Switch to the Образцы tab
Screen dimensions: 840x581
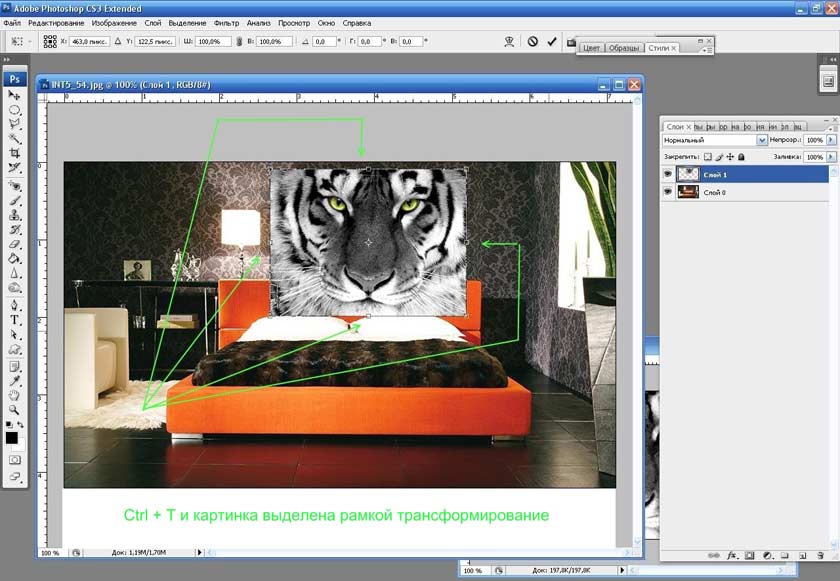coord(625,47)
